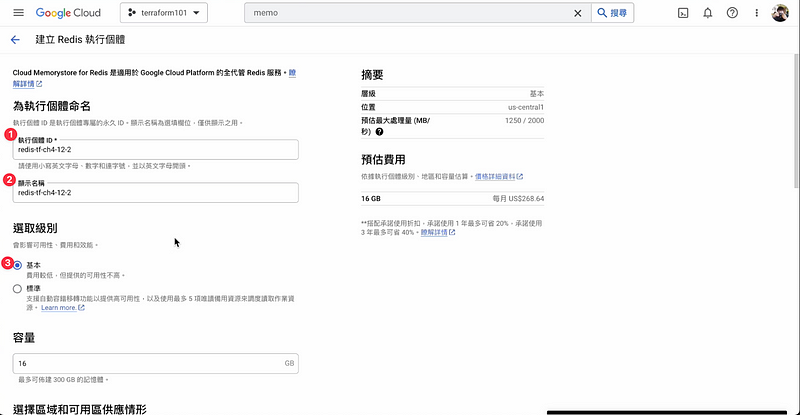Open the Learn more link for standard tier

coord(63,308)
